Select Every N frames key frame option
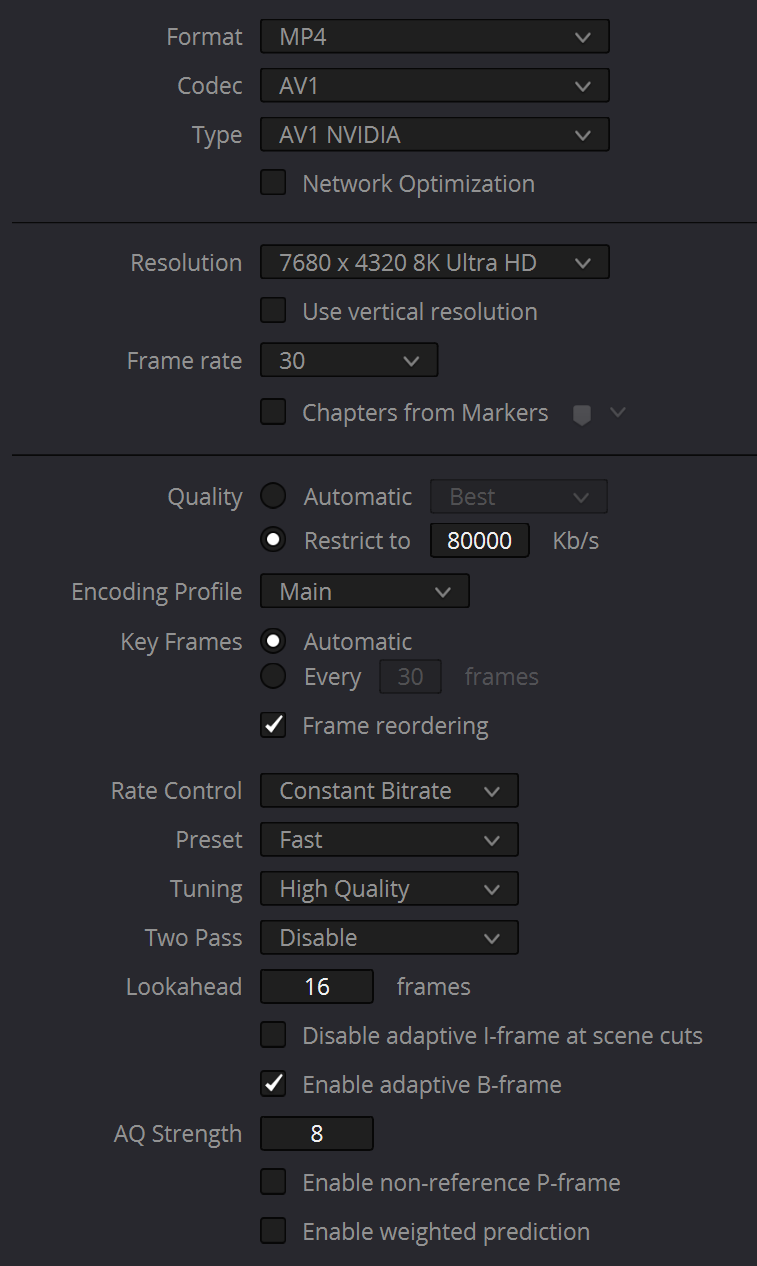 (x=273, y=676)
